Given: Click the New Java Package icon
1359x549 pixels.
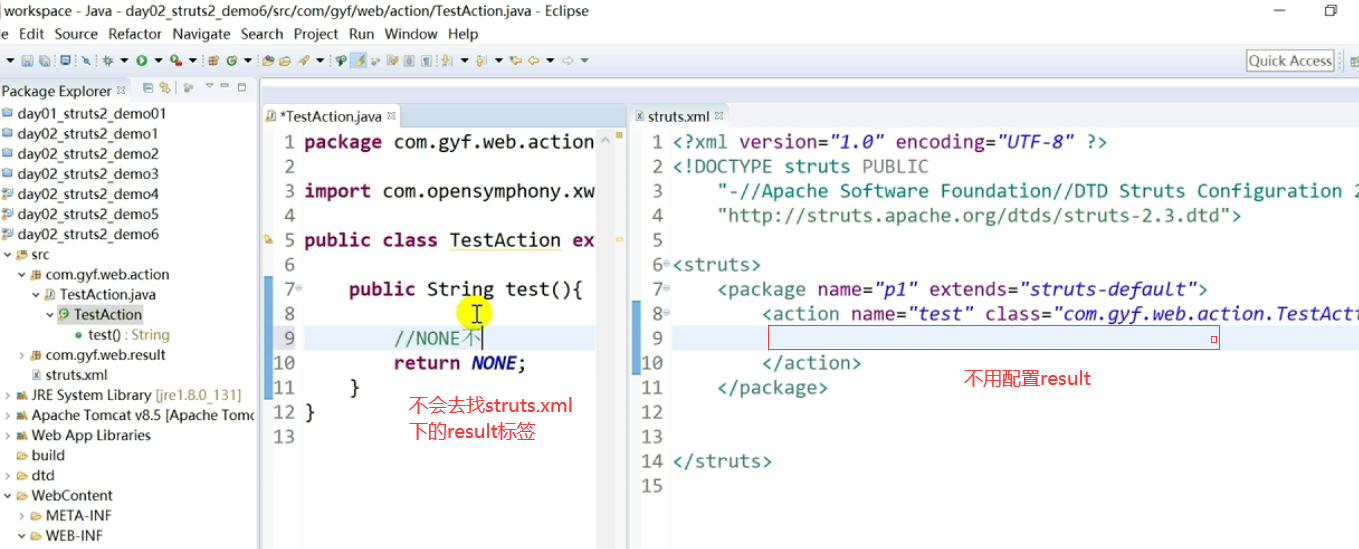Looking at the screenshot, I should pyautogui.click(x=213, y=61).
